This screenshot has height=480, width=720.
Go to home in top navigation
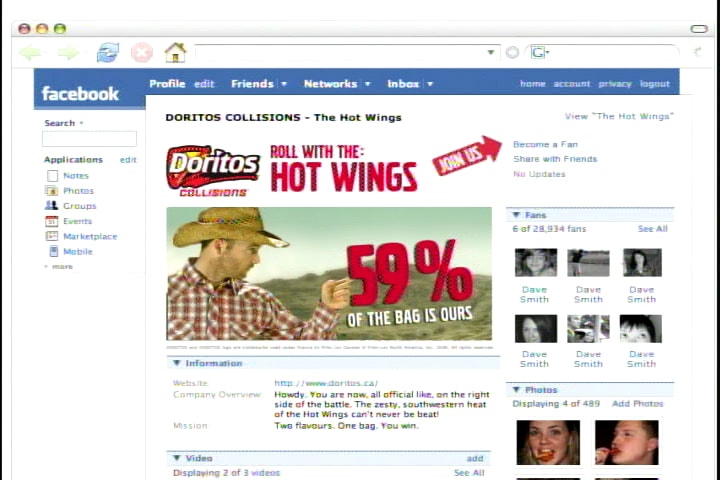(533, 84)
